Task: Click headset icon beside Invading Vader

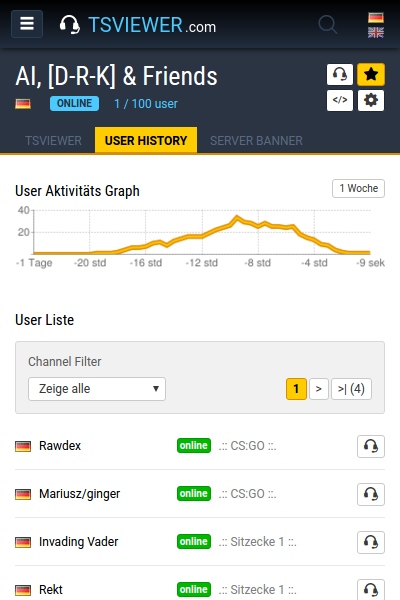Action: (371, 542)
